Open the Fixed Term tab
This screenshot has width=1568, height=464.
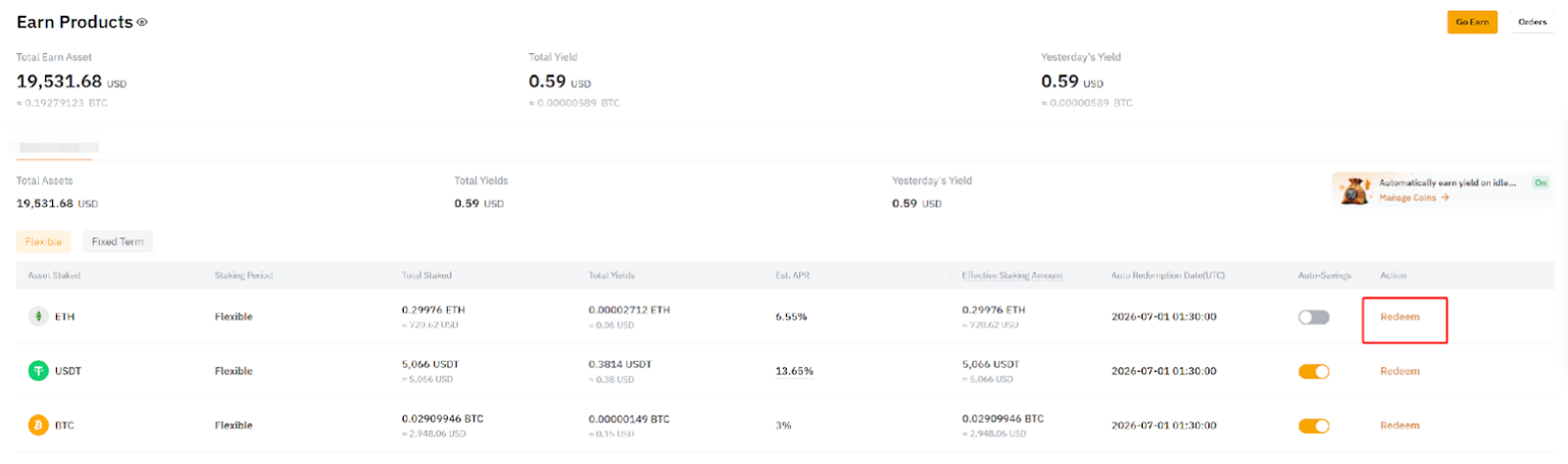pyautogui.click(x=118, y=241)
